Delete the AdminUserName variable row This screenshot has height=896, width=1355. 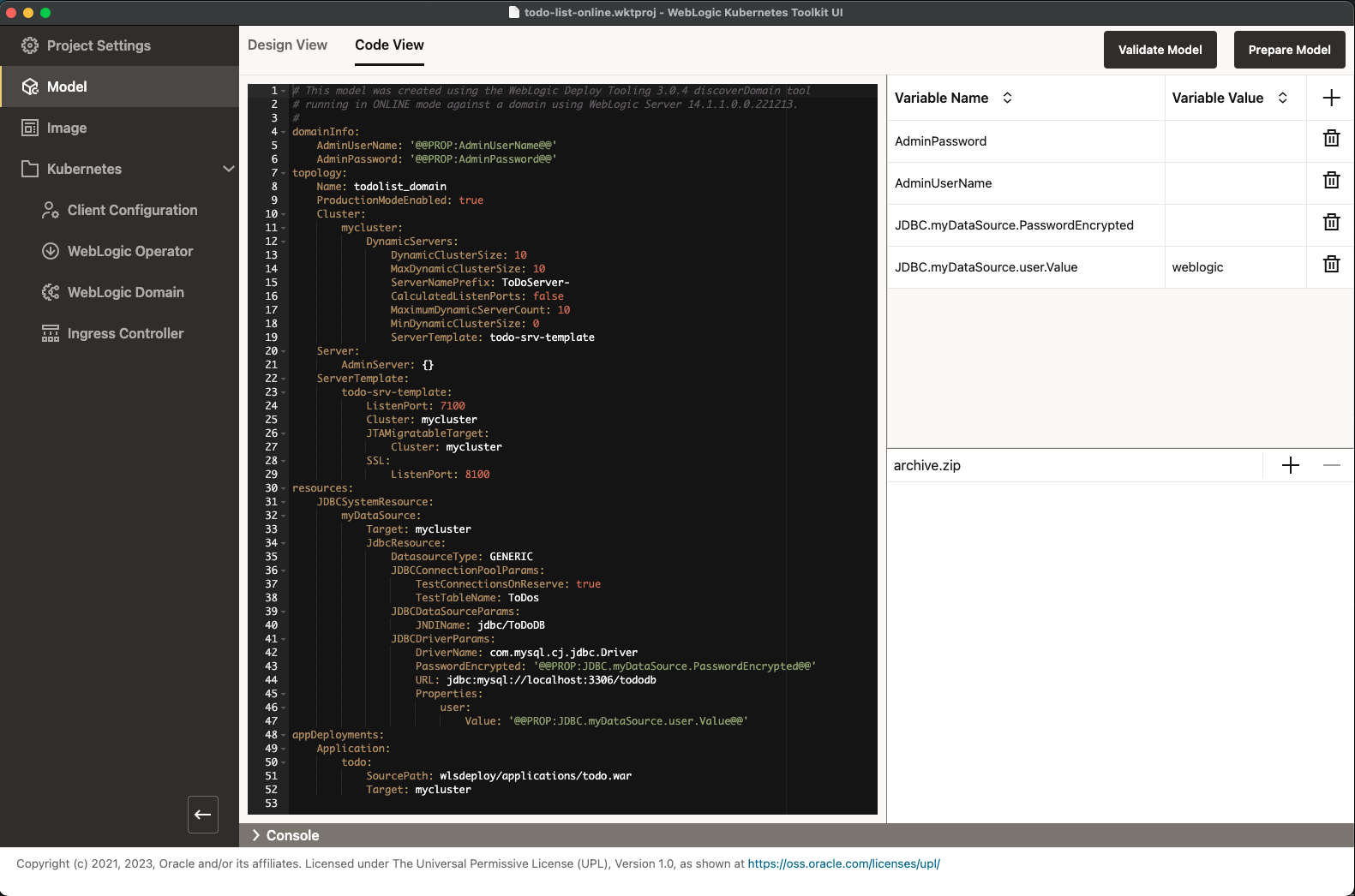pos(1331,180)
